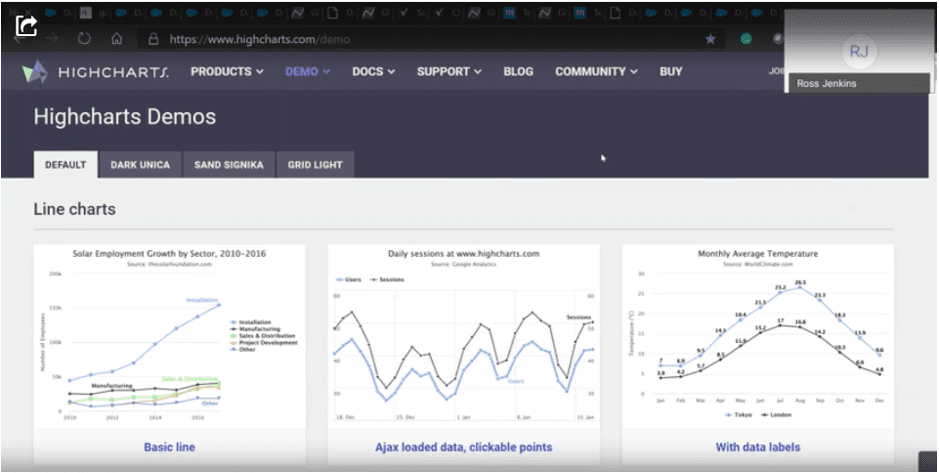Open the Basic line demo link
Screen dimensions: 939x473
click(x=169, y=447)
